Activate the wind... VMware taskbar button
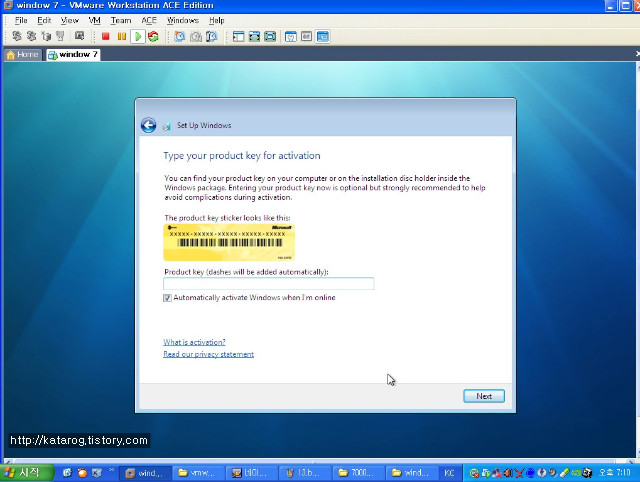This screenshot has width=640, height=482. coord(146,473)
